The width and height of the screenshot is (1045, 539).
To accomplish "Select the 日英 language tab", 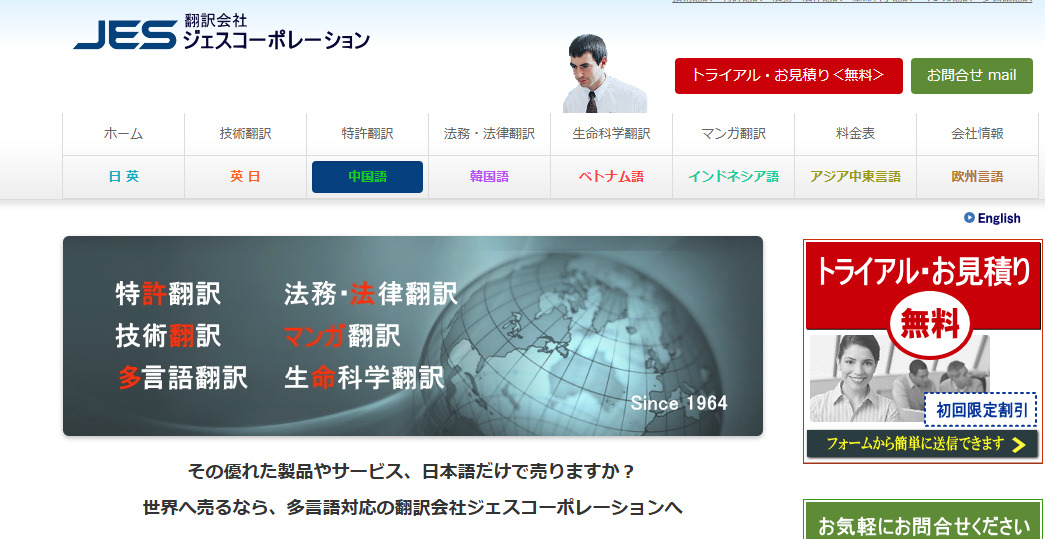I will coord(123,177).
